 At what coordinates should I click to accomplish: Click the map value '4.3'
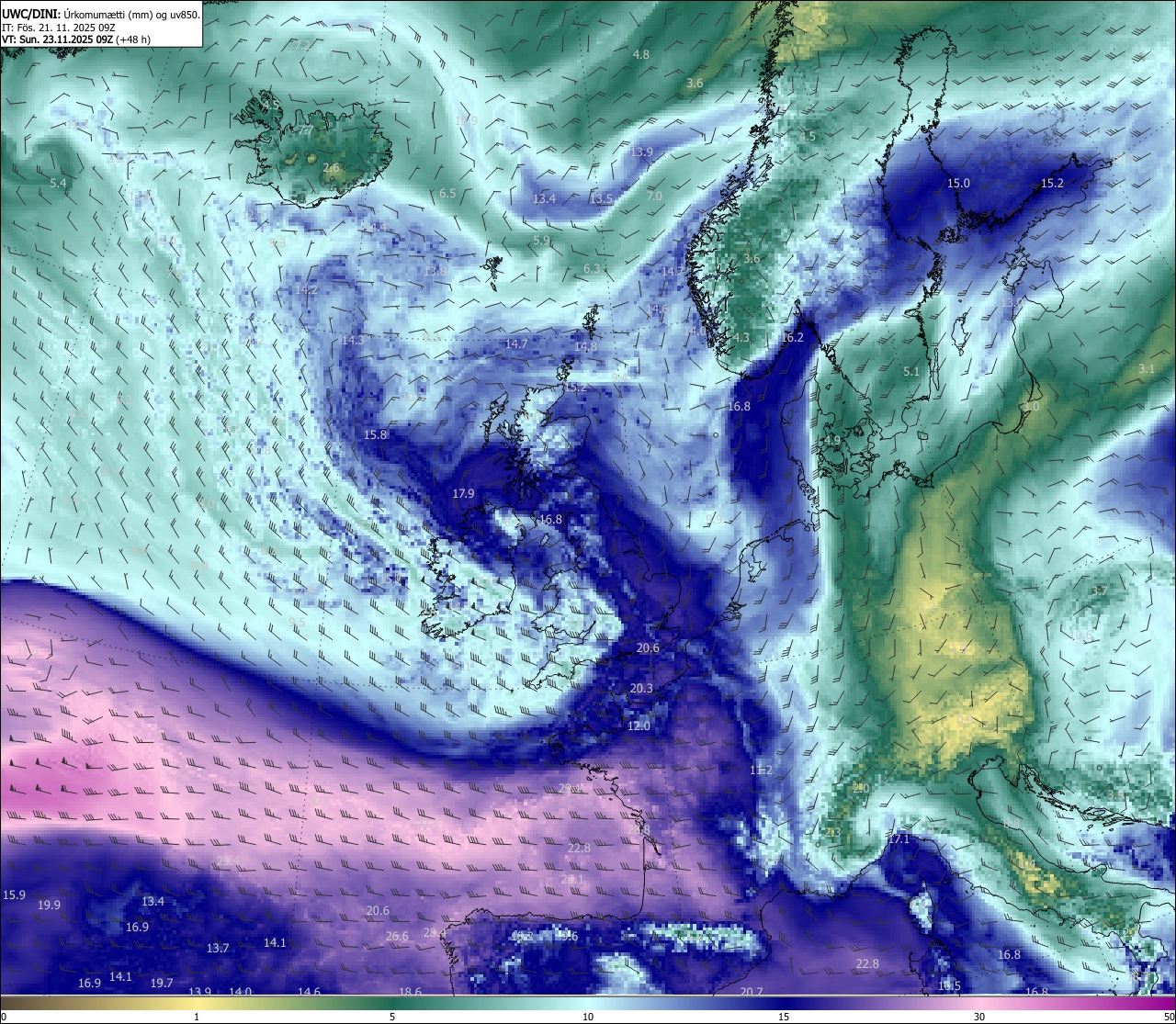pyautogui.click(x=741, y=338)
